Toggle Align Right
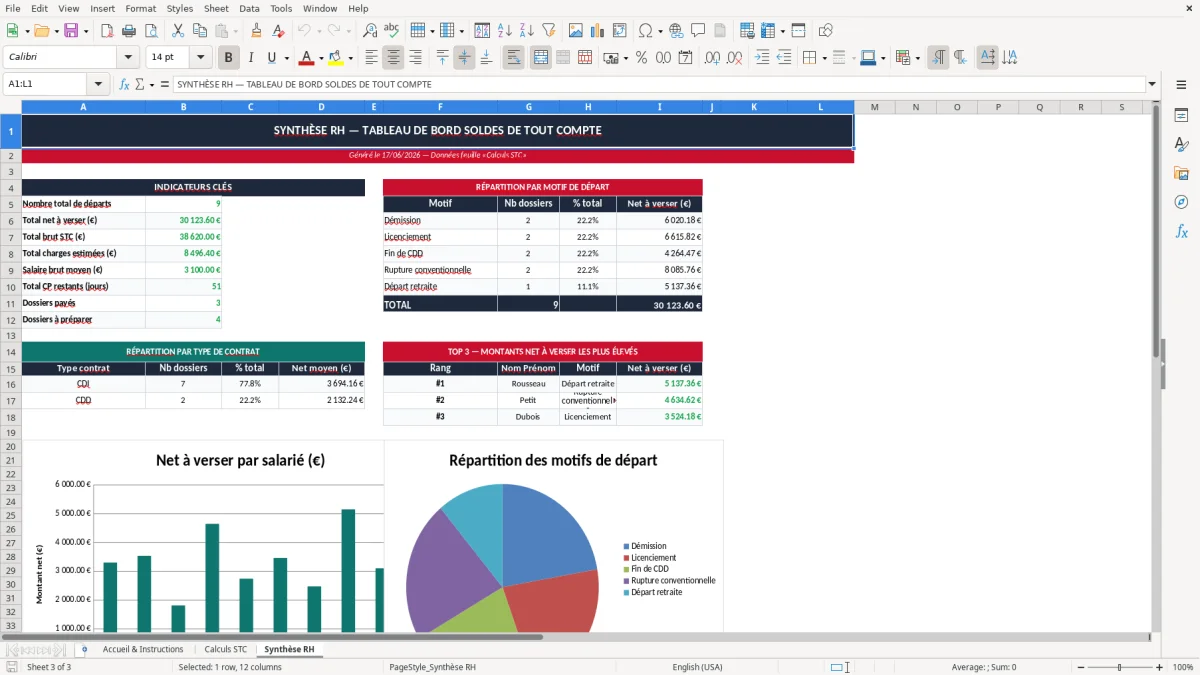 point(415,58)
